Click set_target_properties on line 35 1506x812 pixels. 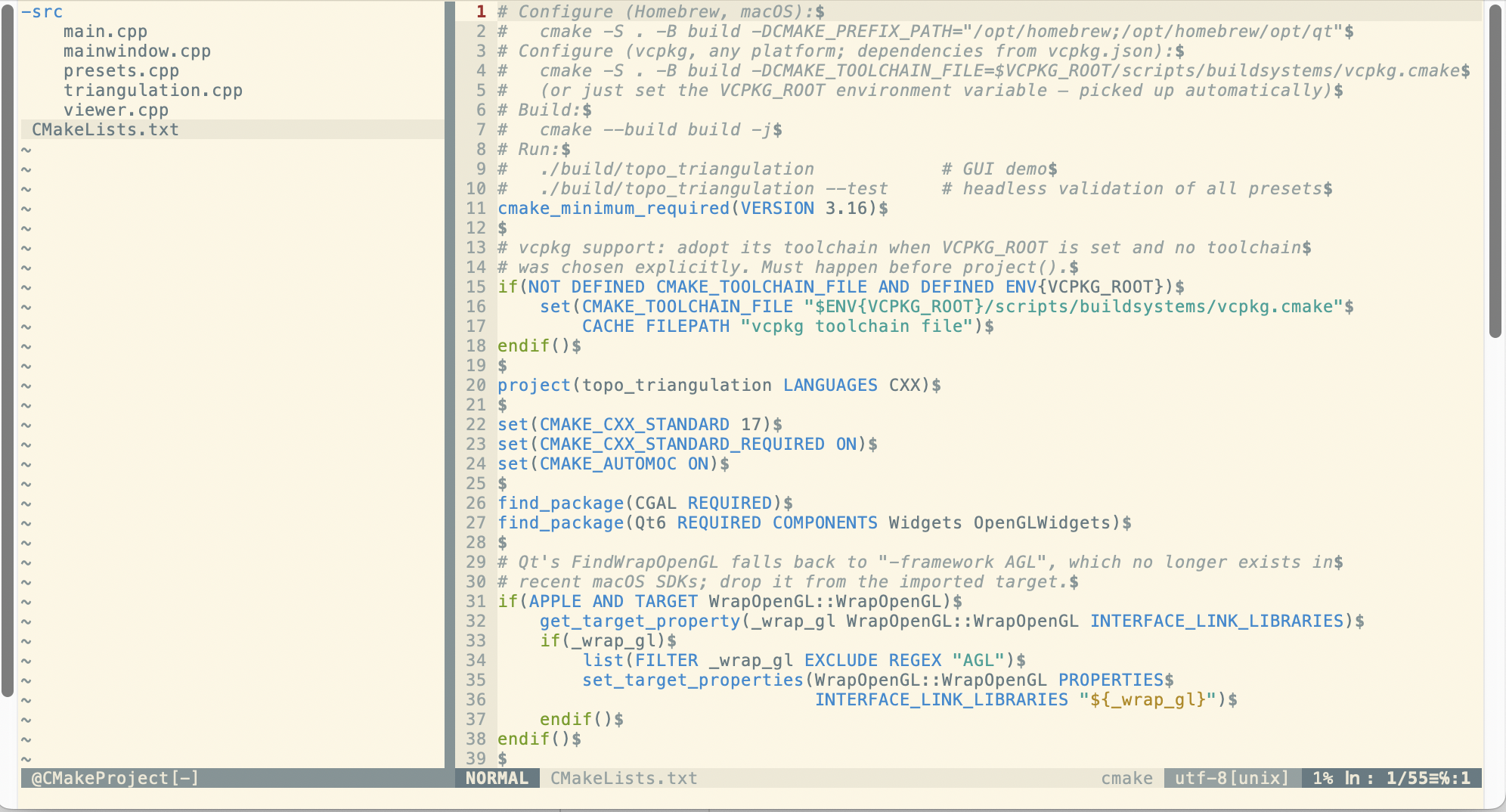pyautogui.click(x=693, y=680)
